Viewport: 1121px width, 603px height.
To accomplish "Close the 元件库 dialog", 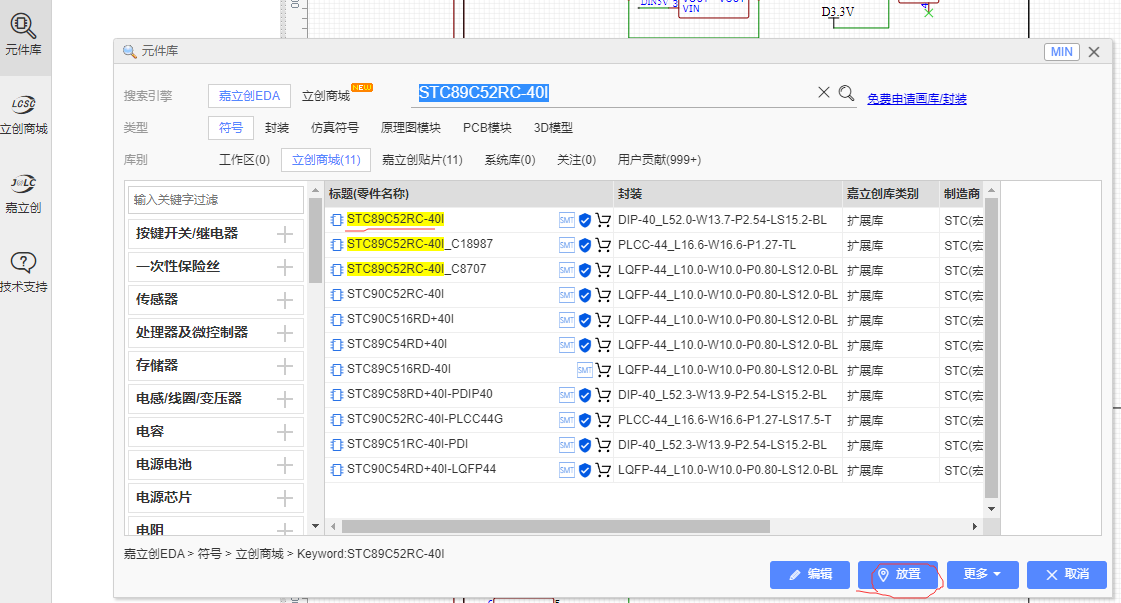I will tap(1094, 52).
